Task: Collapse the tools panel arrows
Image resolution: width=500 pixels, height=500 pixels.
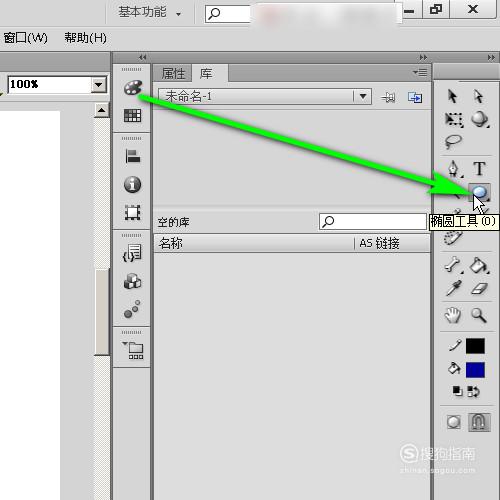Action: (491, 57)
